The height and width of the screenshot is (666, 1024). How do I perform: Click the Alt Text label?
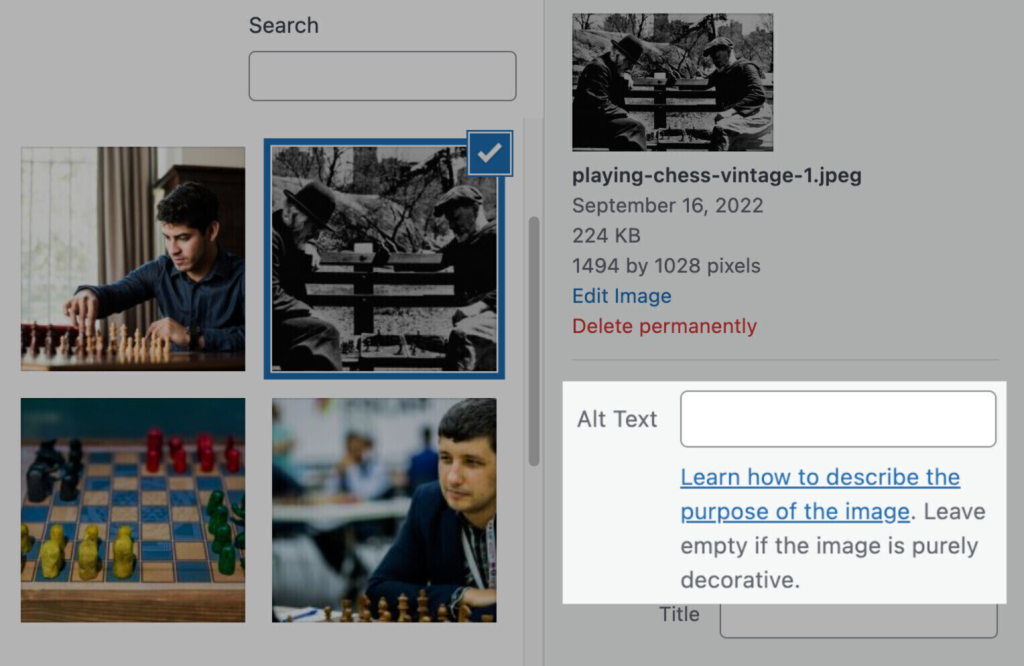tap(617, 419)
